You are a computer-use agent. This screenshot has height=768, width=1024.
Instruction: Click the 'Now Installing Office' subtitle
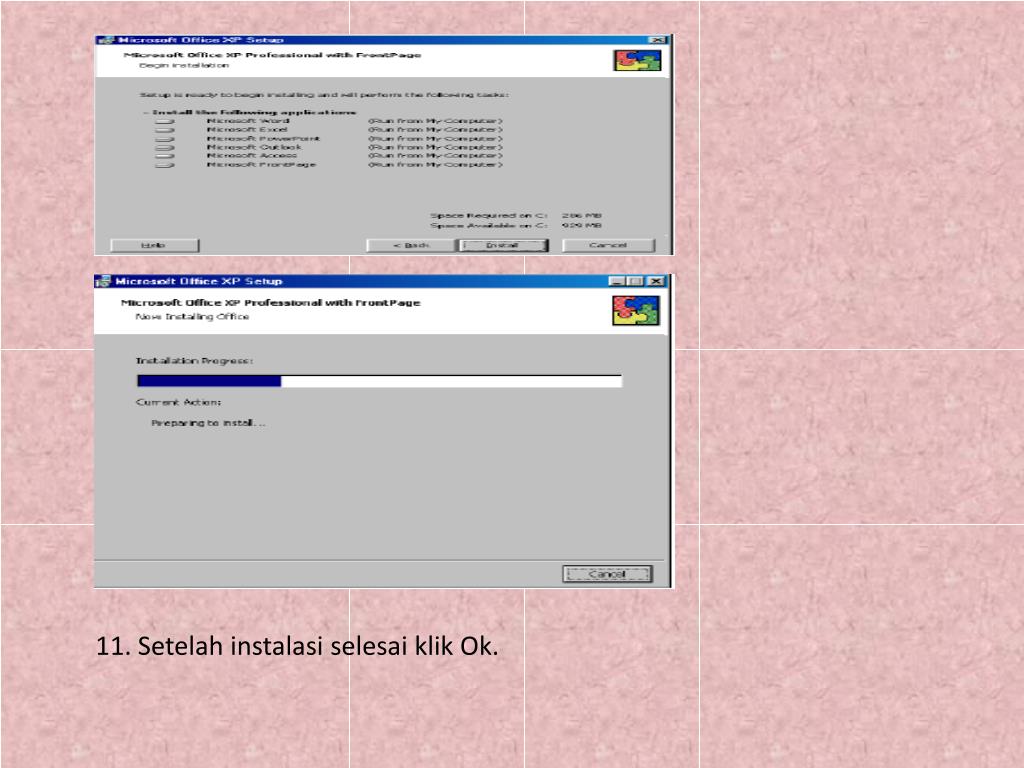coord(192,317)
